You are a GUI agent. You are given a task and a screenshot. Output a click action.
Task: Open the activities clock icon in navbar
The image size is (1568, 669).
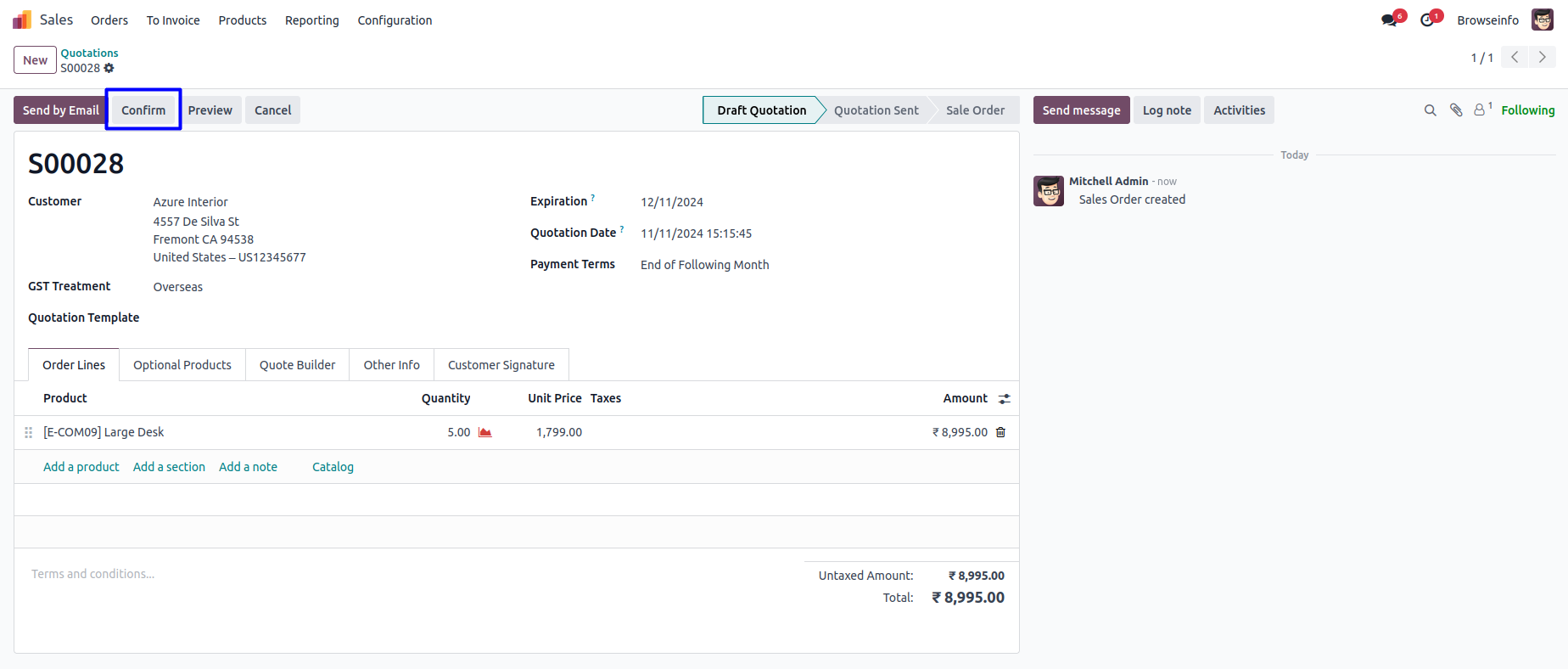pyautogui.click(x=1427, y=20)
